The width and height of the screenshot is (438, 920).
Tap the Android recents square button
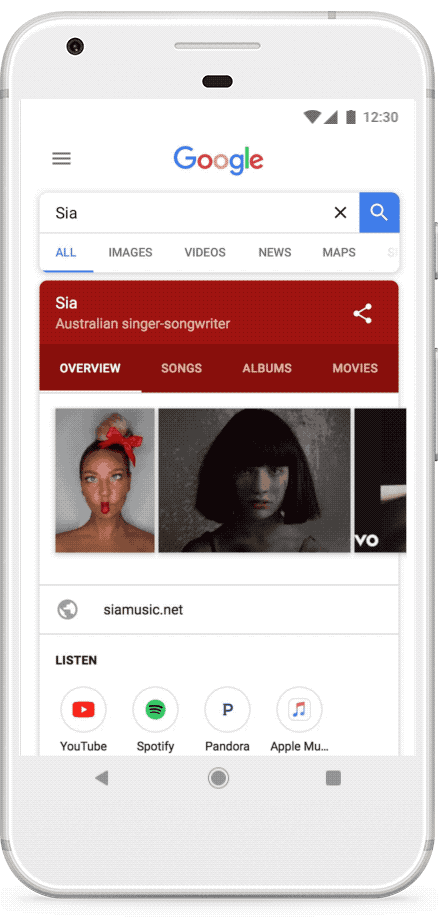click(333, 778)
